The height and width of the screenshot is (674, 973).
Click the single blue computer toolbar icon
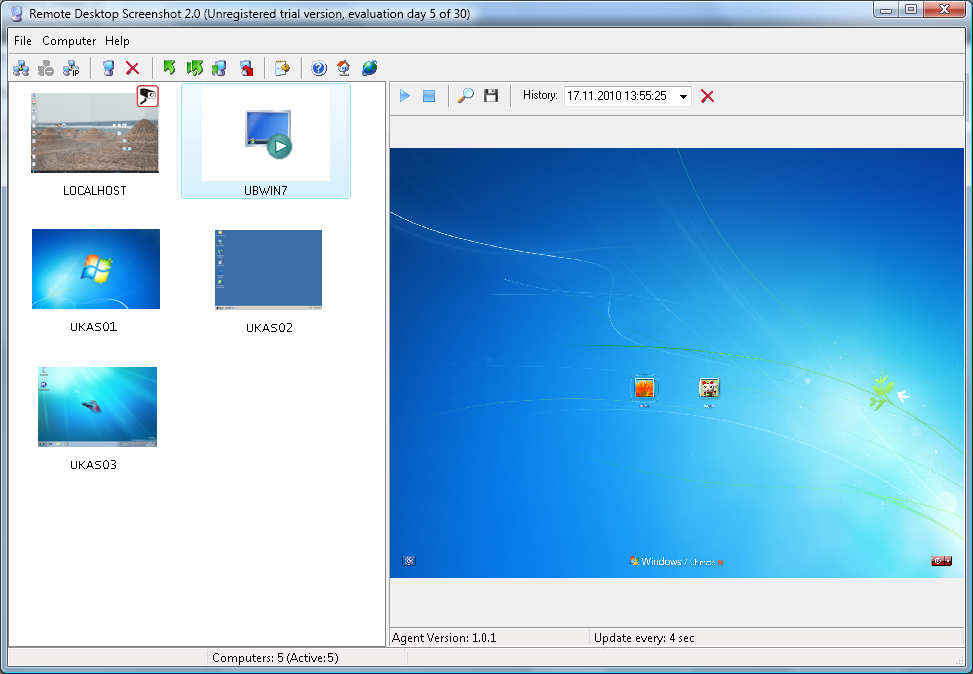click(x=109, y=68)
